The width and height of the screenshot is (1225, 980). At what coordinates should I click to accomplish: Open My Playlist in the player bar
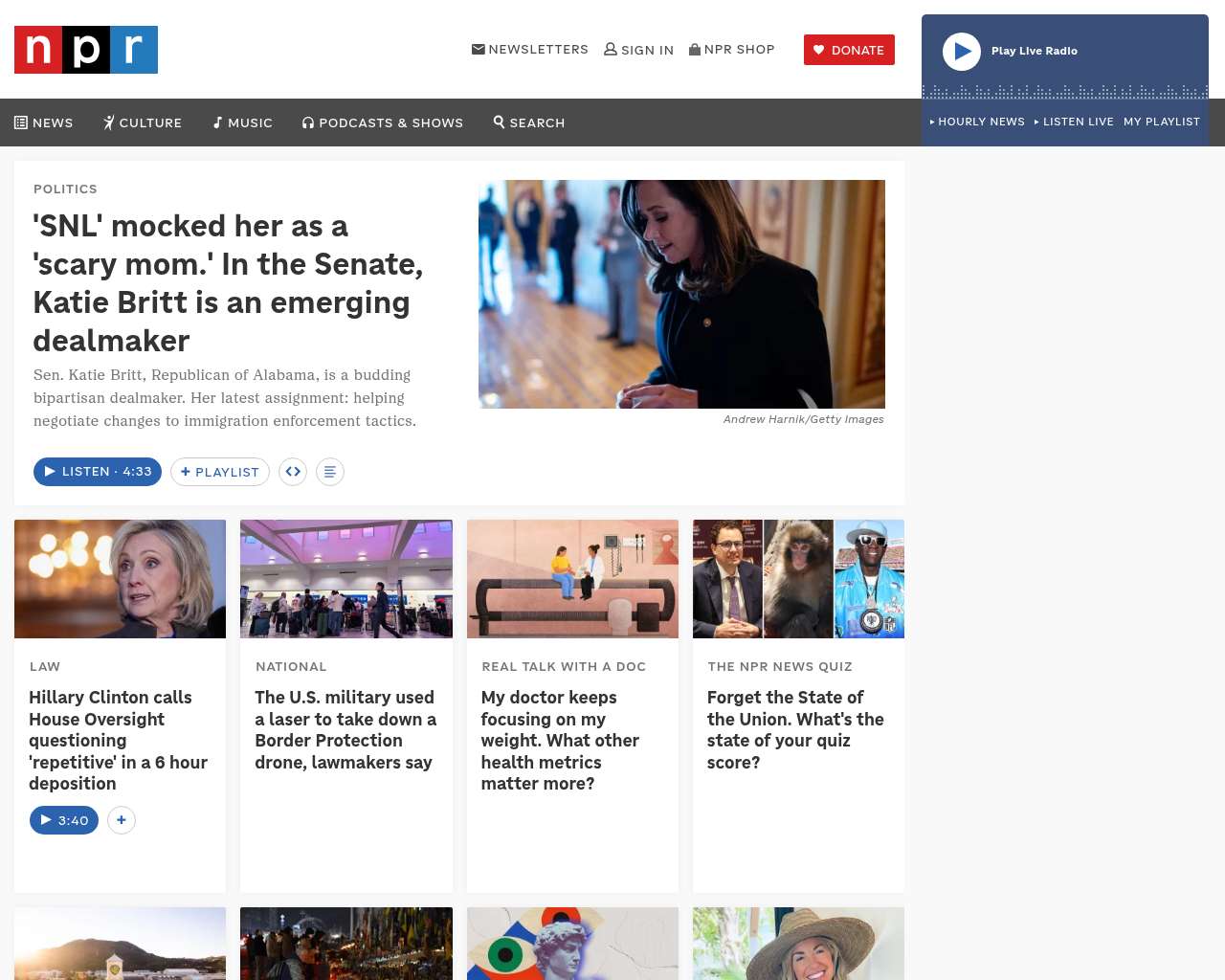[x=1162, y=122]
